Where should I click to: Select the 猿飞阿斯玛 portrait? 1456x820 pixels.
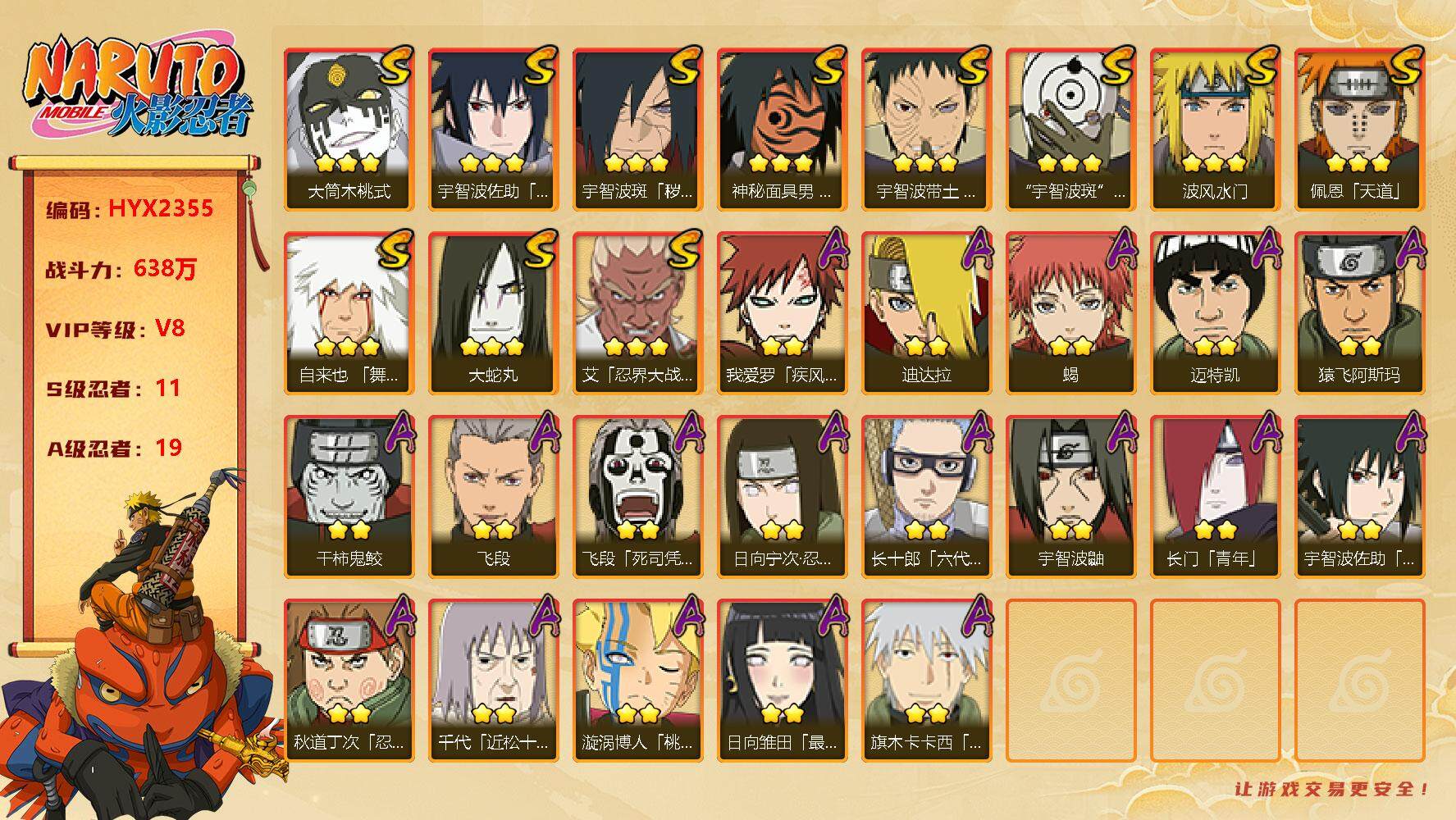[x=1360, y=313]
